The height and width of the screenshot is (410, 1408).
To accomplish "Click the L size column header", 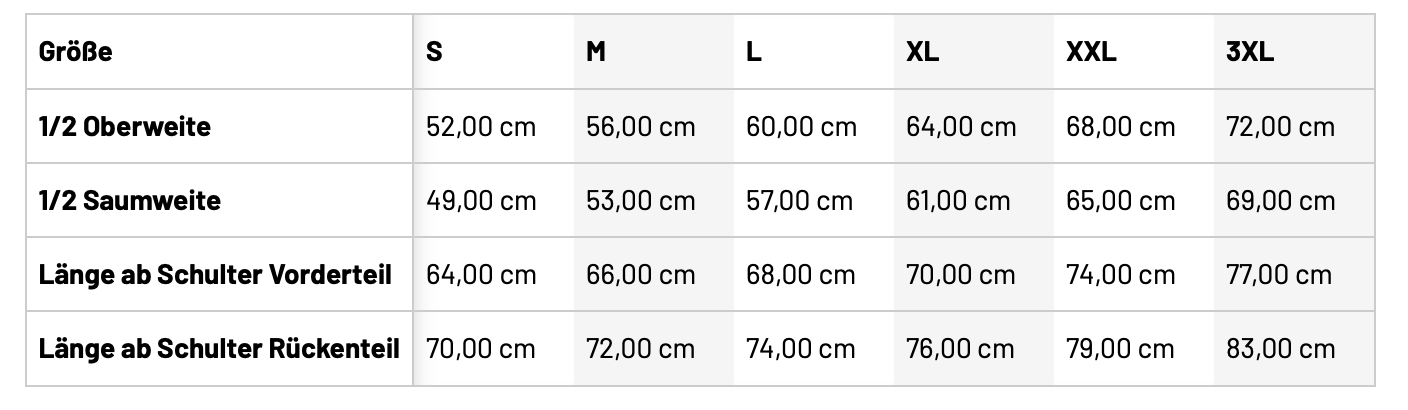I will 754,53.
